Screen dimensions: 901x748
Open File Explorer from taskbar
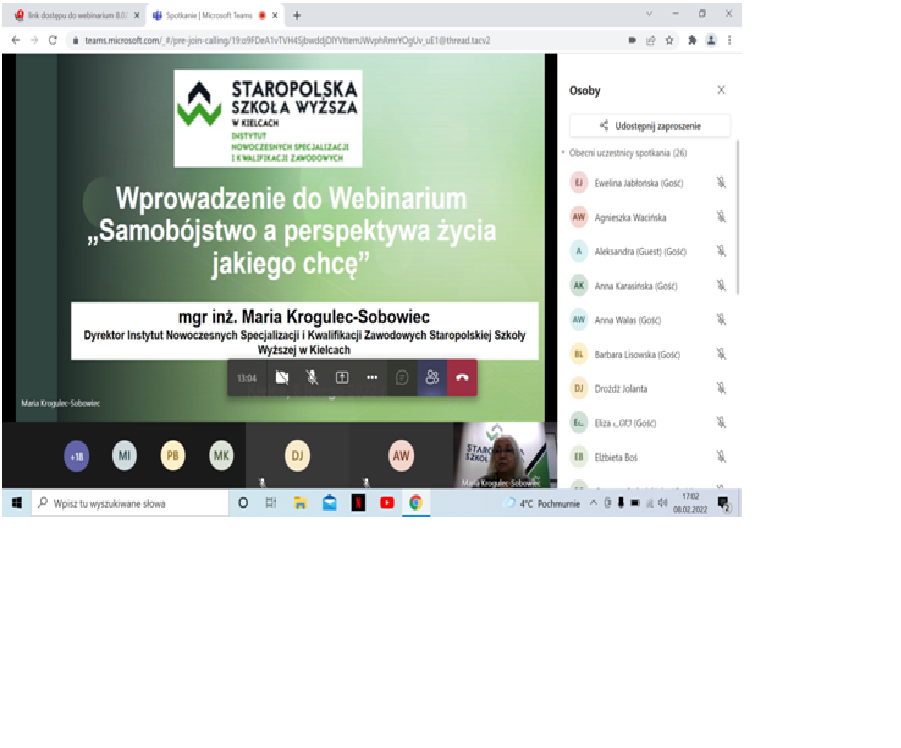(300, 503)
